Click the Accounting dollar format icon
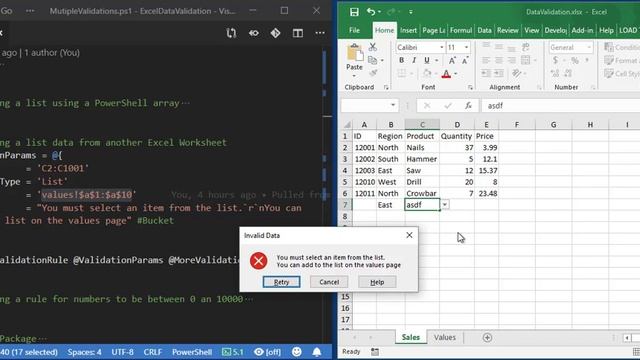This screenshot has width=640, height=360. [x=555, y=60]
